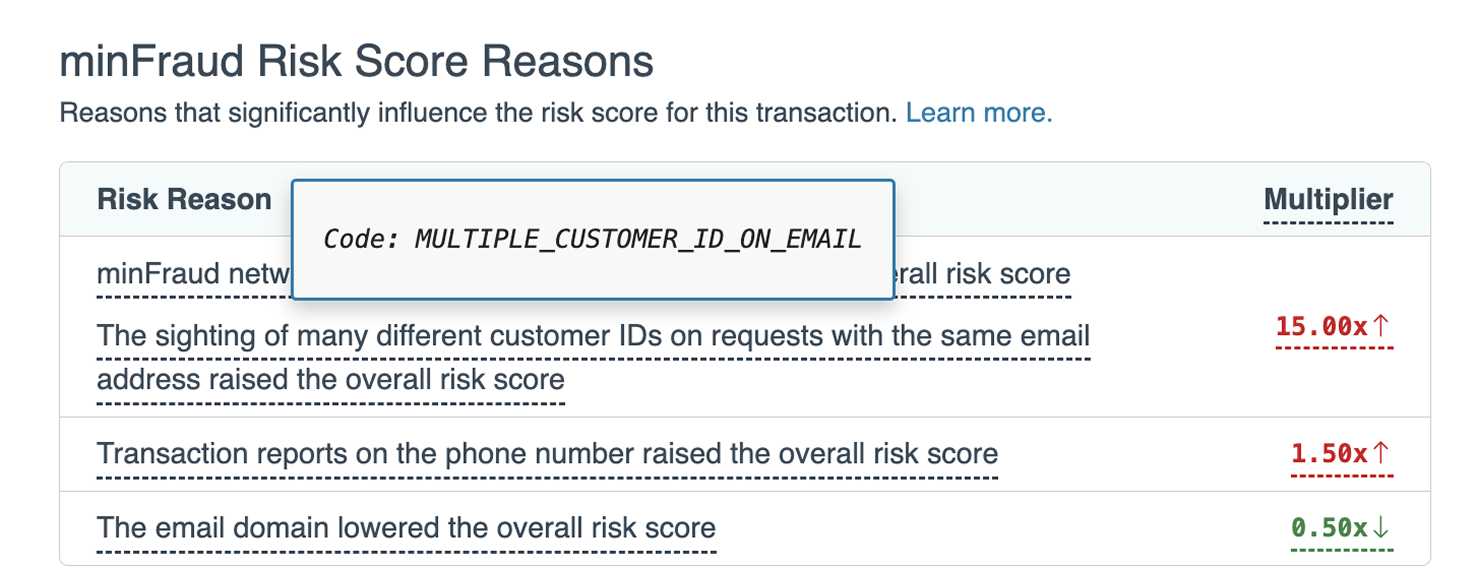The image size is (1478, 581).
Task: Click the "minFraud Risk Score Reasons" heading
Action: [356, 62]
